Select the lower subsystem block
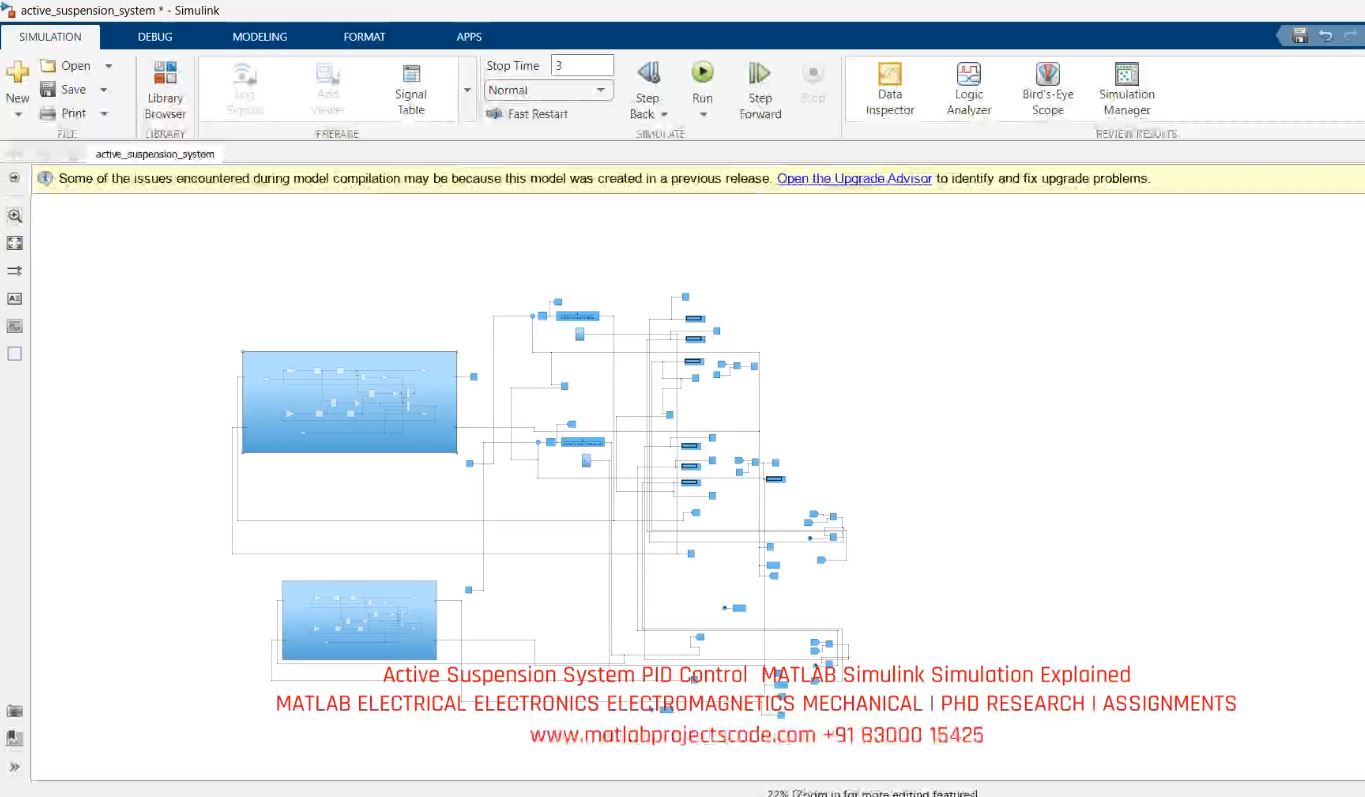The width and height of the screenshot is (1365, 797). 359,620
